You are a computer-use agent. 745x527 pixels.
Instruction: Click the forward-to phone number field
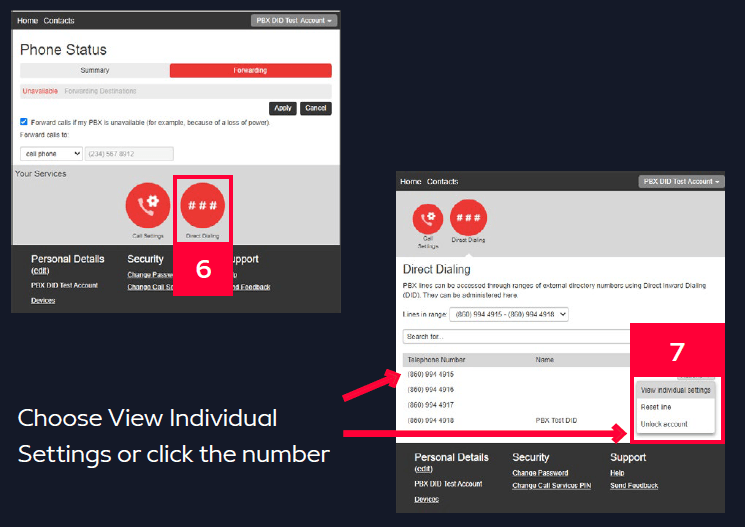[x=129, y=154]
